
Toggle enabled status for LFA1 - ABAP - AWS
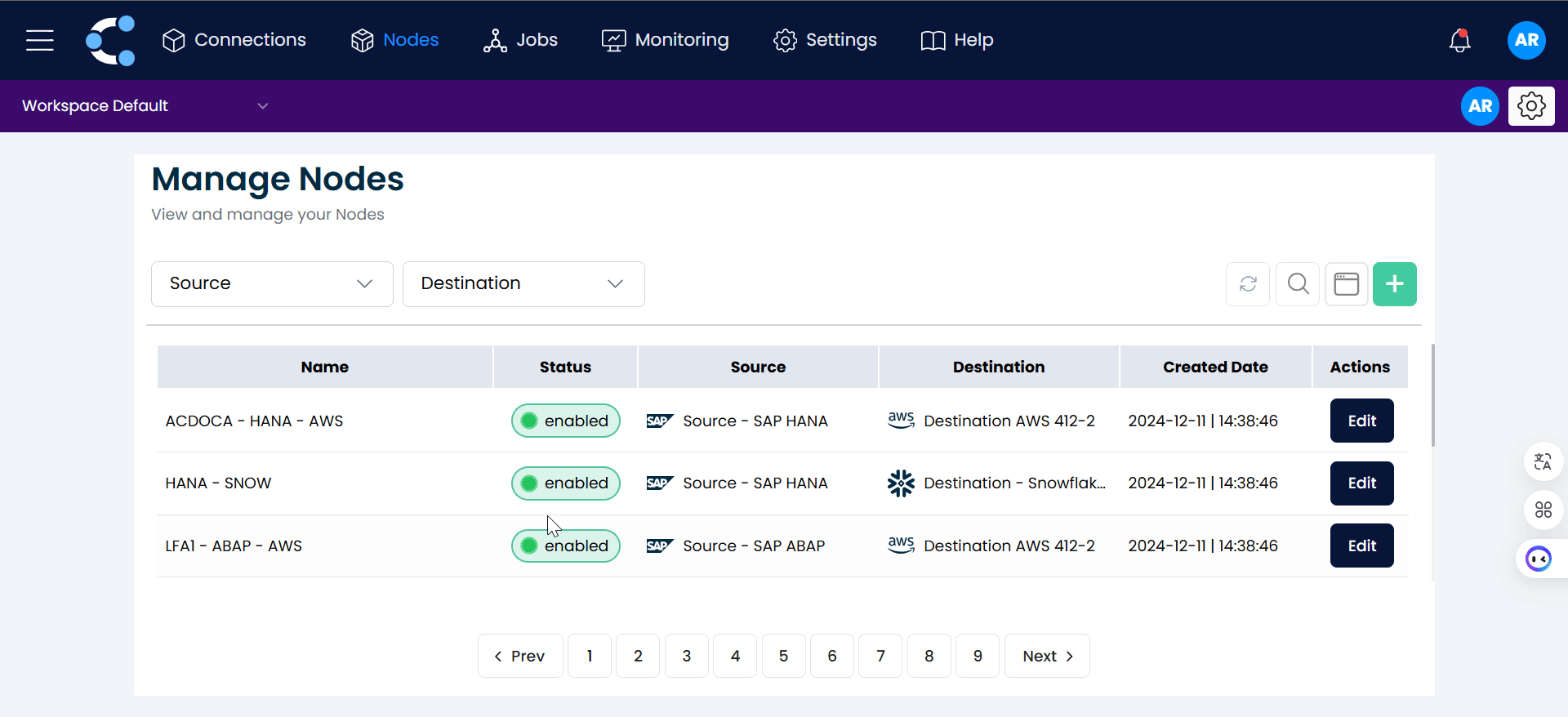click(x=565, y=546)
